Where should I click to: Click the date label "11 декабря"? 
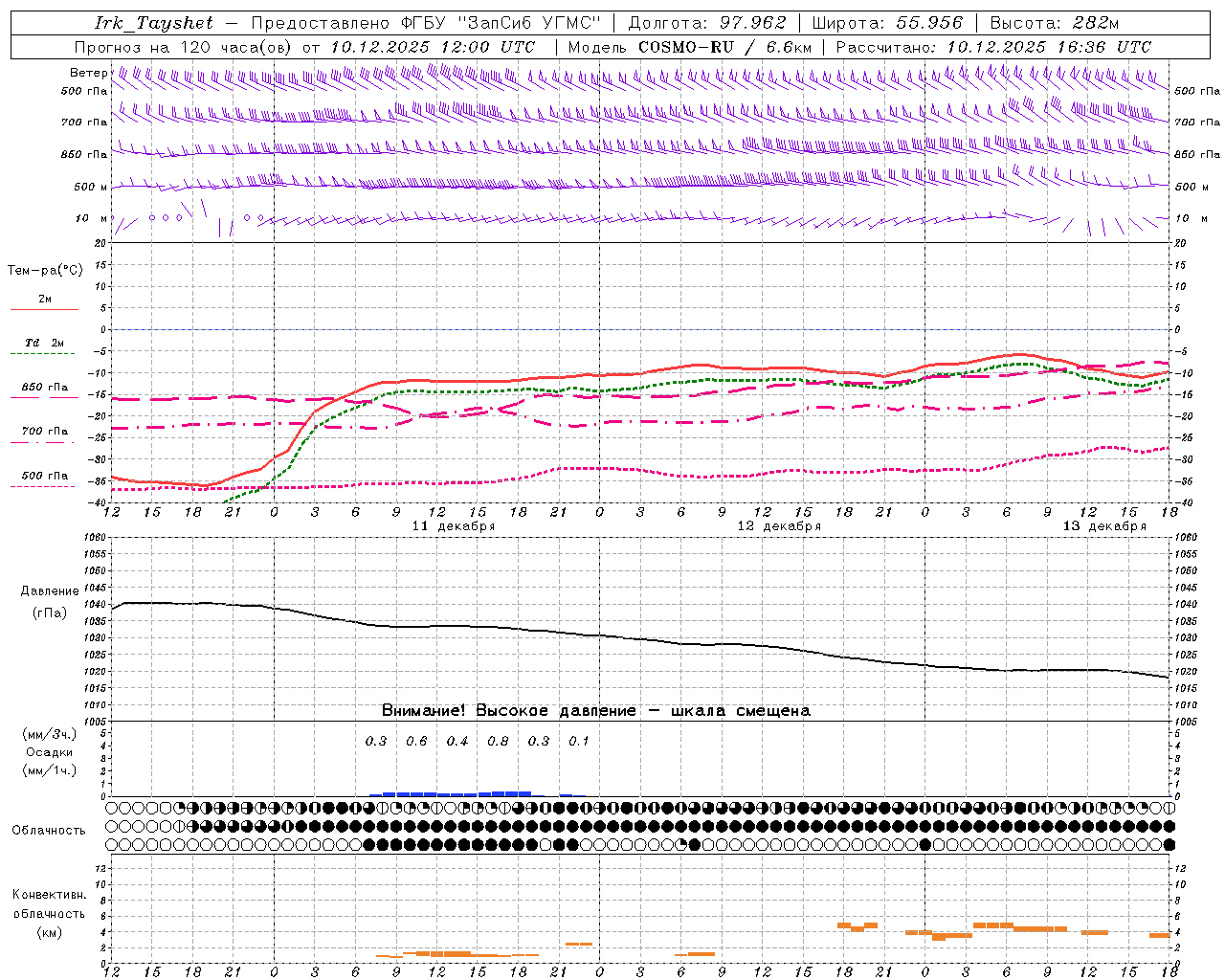[454, 526]
